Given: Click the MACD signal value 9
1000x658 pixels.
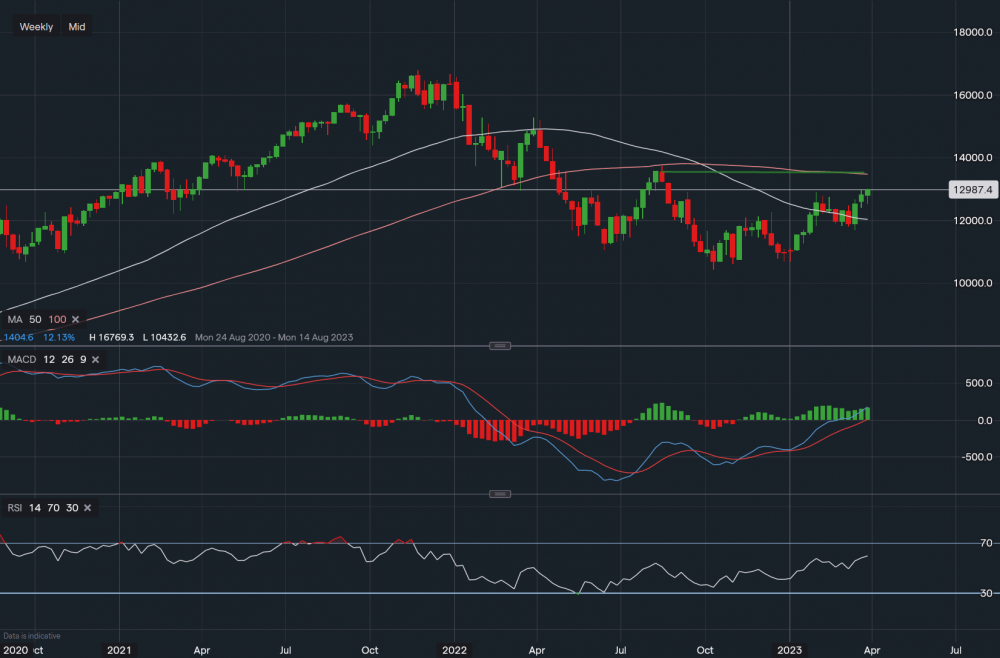Looking at the screenshot, I should (x=82, y=359).
